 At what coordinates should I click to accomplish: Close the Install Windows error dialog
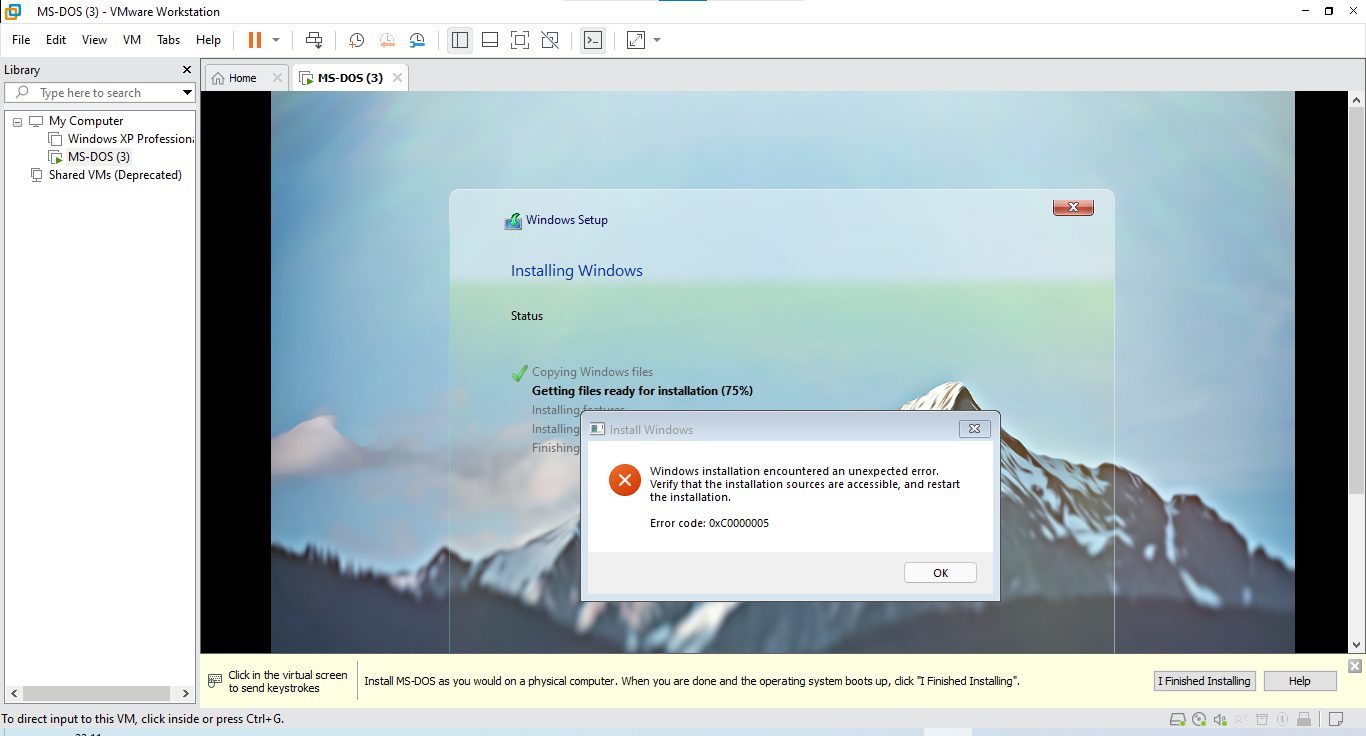coord(975,429)
